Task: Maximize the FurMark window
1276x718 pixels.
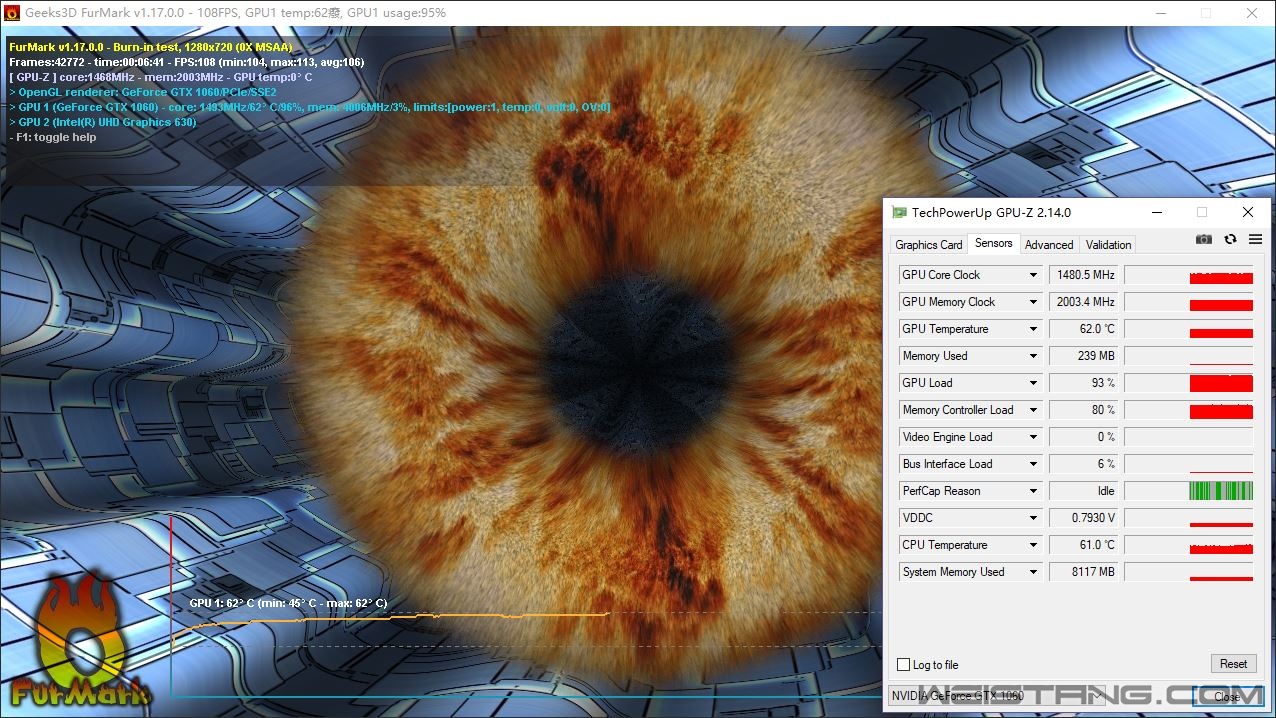Action: click(x=1206, y=13)
